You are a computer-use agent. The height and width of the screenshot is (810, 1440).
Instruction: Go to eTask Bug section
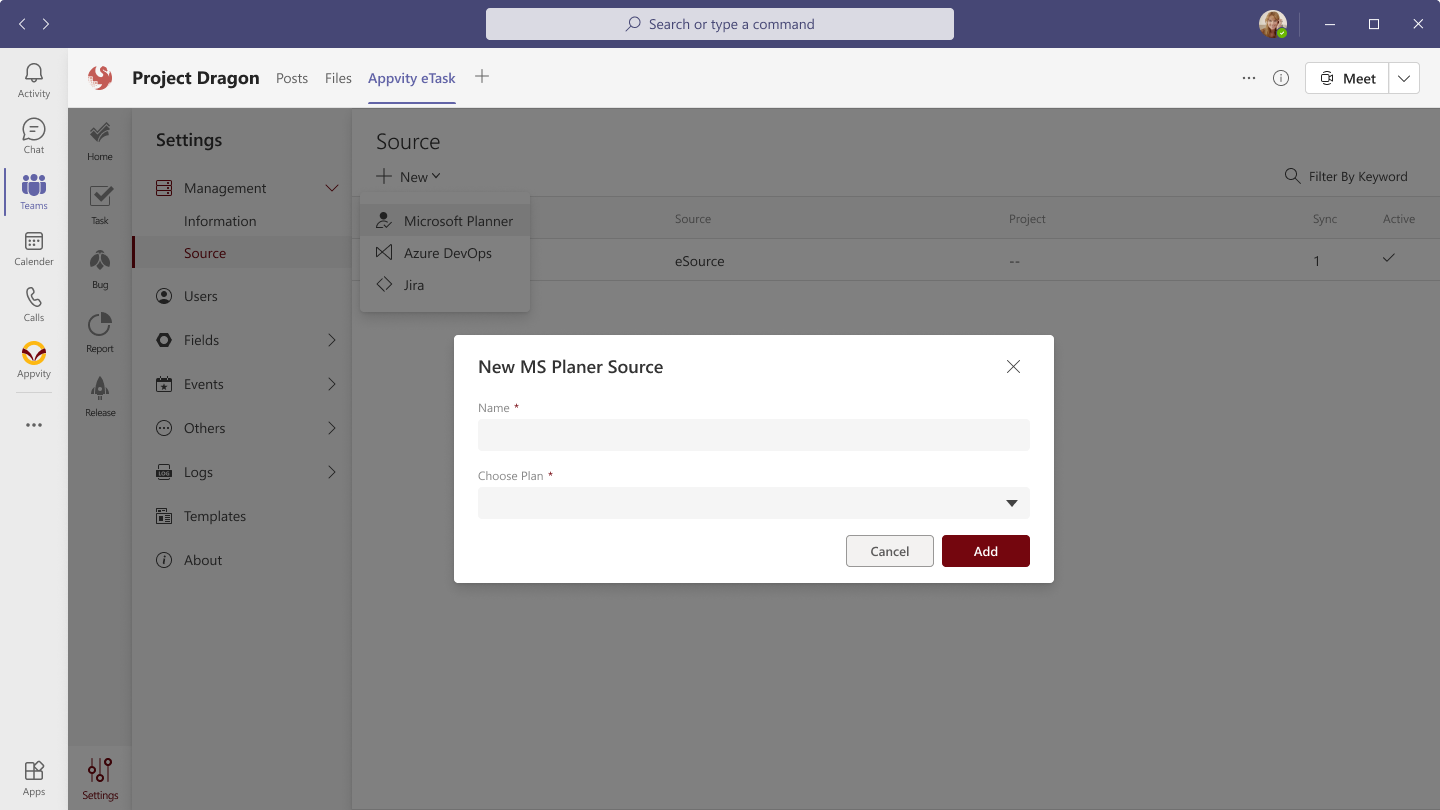[100, 268]
